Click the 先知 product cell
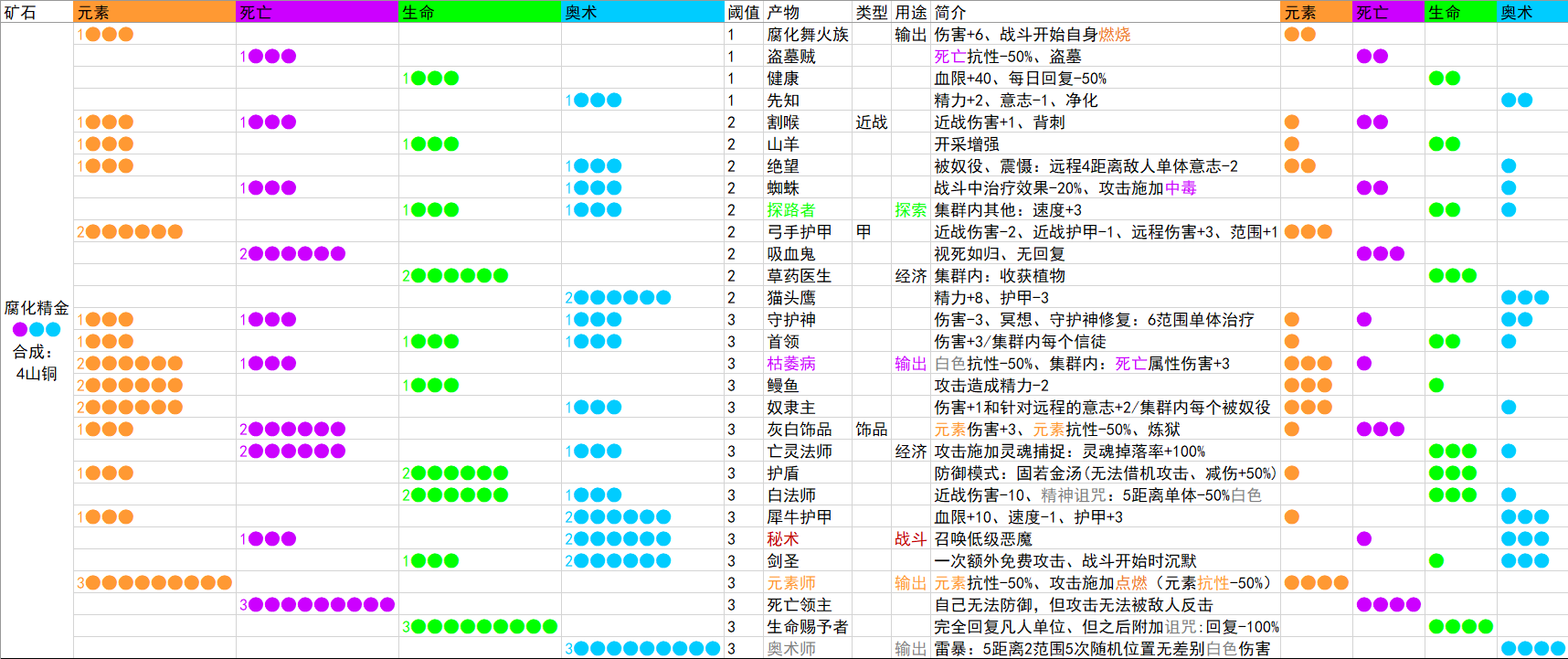This screenshot has height=659, width=1568. pyautogui.click(x=808, y=100)
